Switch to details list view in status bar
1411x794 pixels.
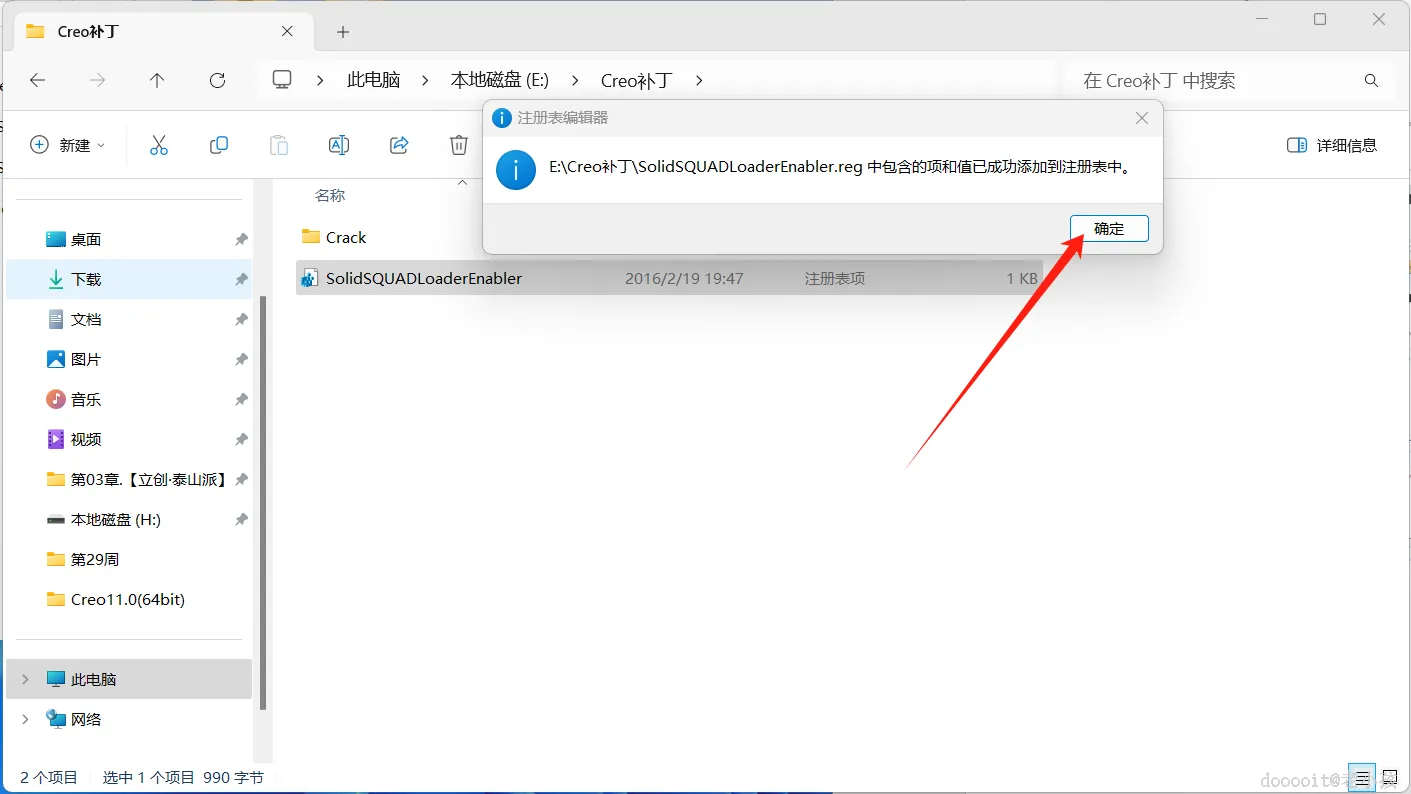1363,777
